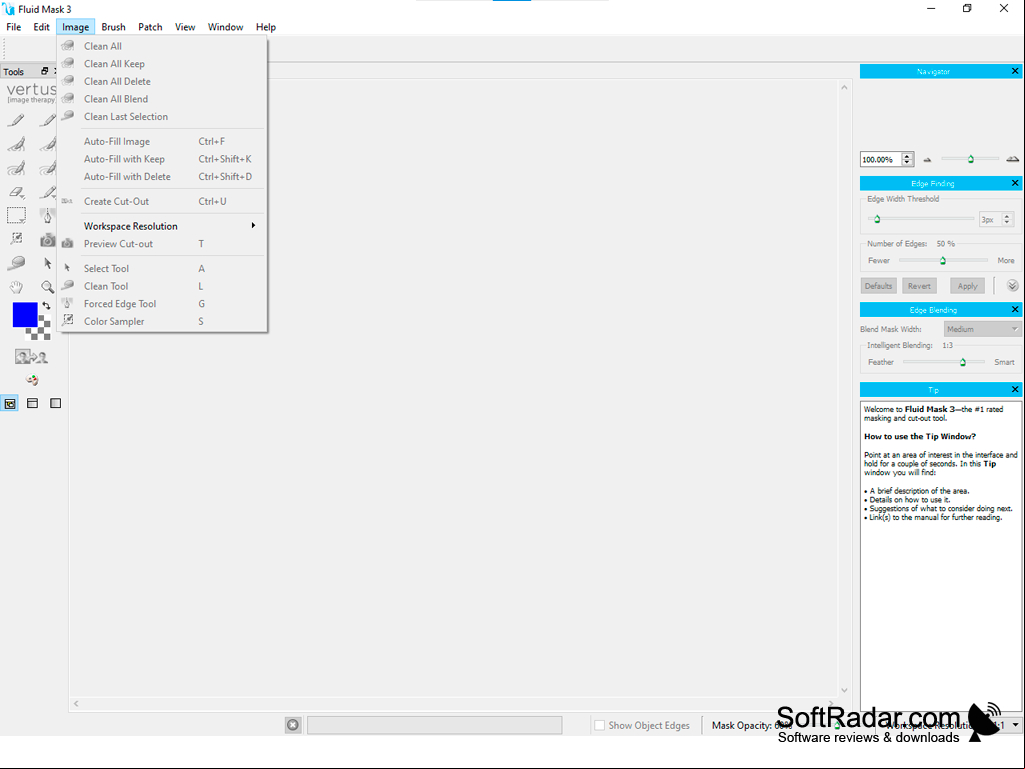Enable the Show Object Edges checkbox
This screenshot has height=769, width=1025.
point(599,725)
